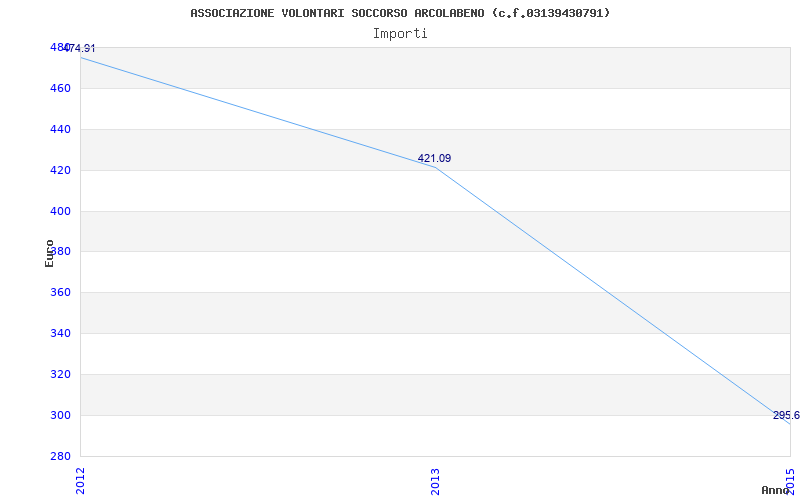The width and height of the screenshot is (800, 500).
Task: Click the 340 y-axis tick label
Action: (x=59, y=333)
